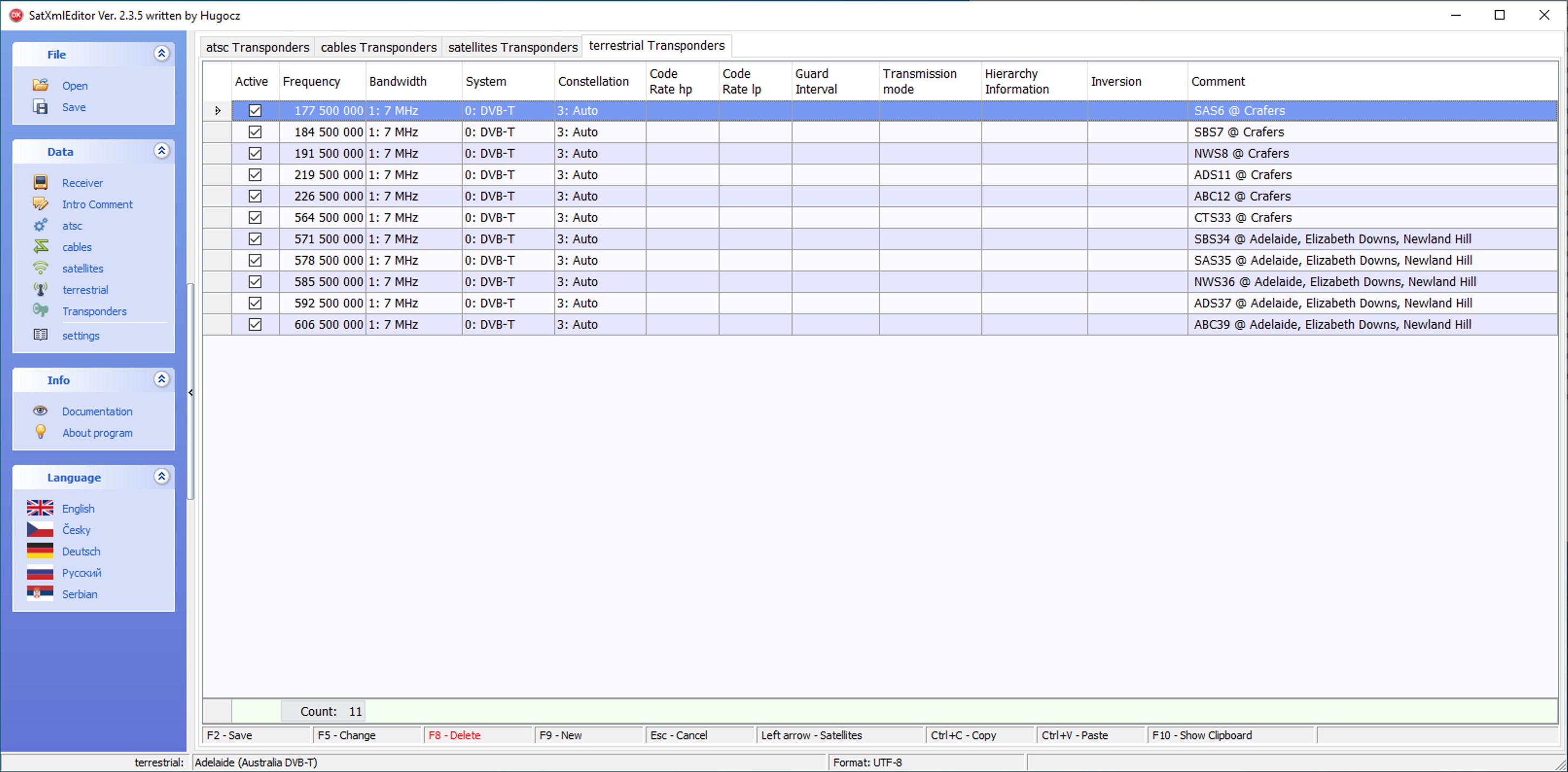Viewport: 1568px width, 772px height.
Task: Collapse the Language panel chevron
Action: (x=162, y=476)
